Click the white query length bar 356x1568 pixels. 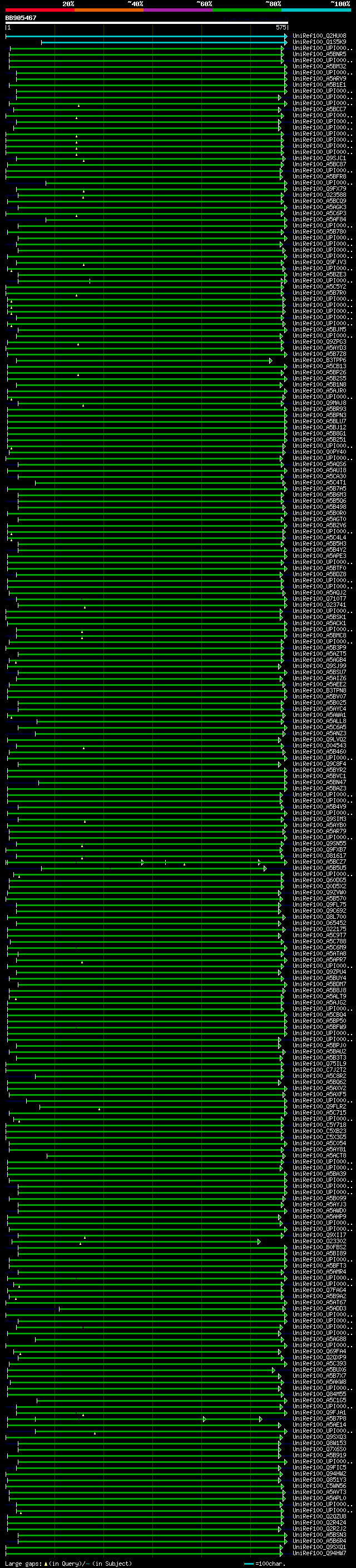coord(147,22)
